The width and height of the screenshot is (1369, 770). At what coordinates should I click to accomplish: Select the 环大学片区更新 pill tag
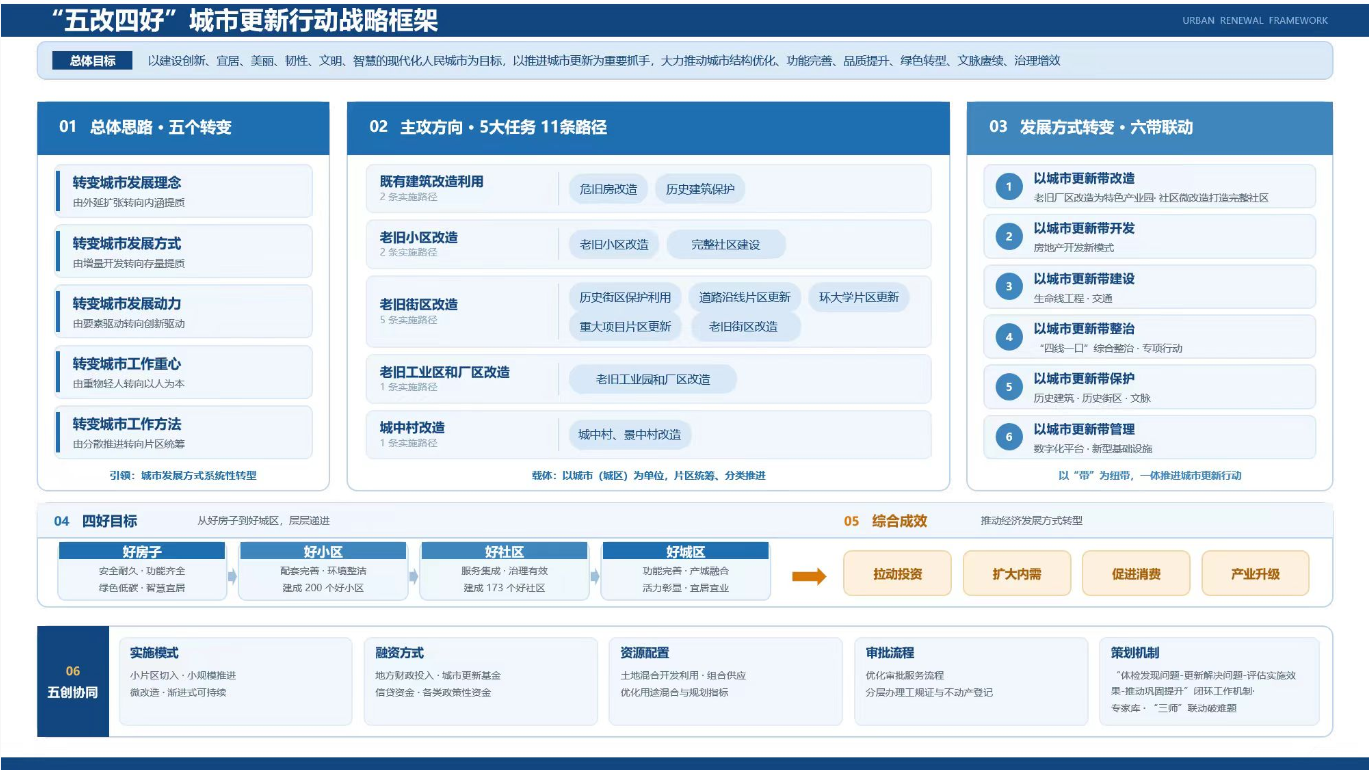pos(859,297)
